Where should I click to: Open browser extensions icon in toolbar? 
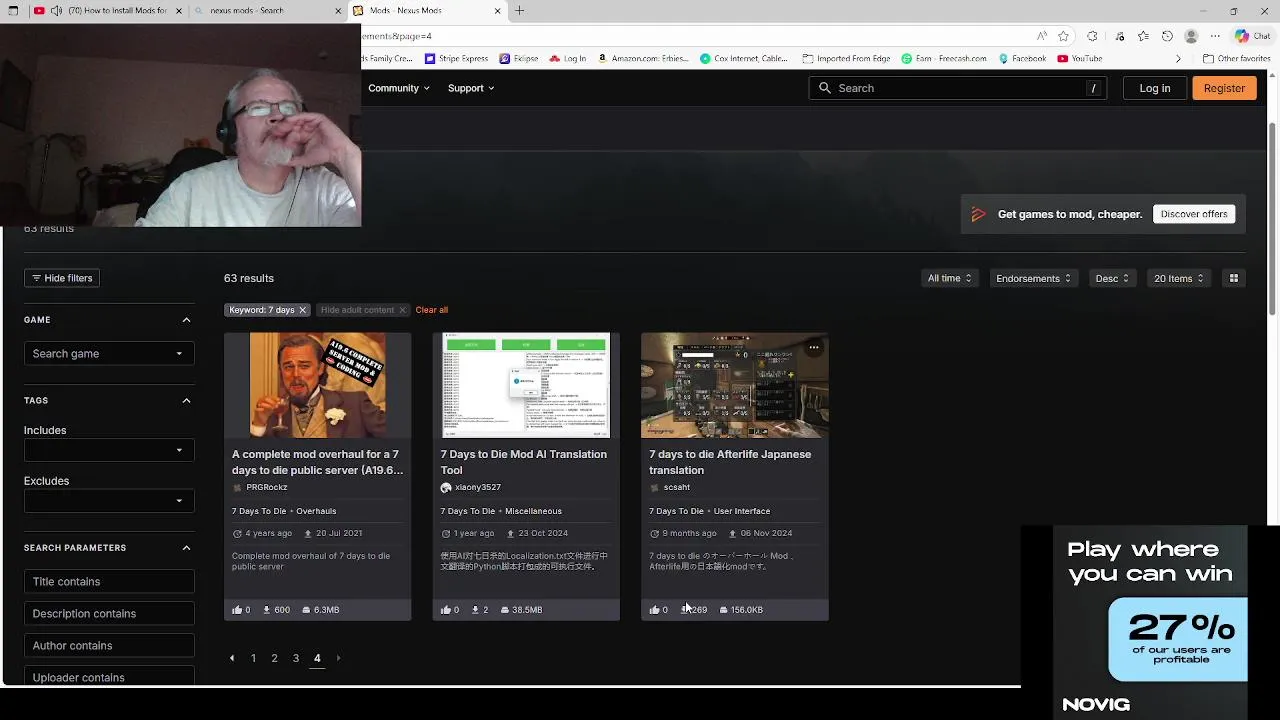[x=1092, y=36]
